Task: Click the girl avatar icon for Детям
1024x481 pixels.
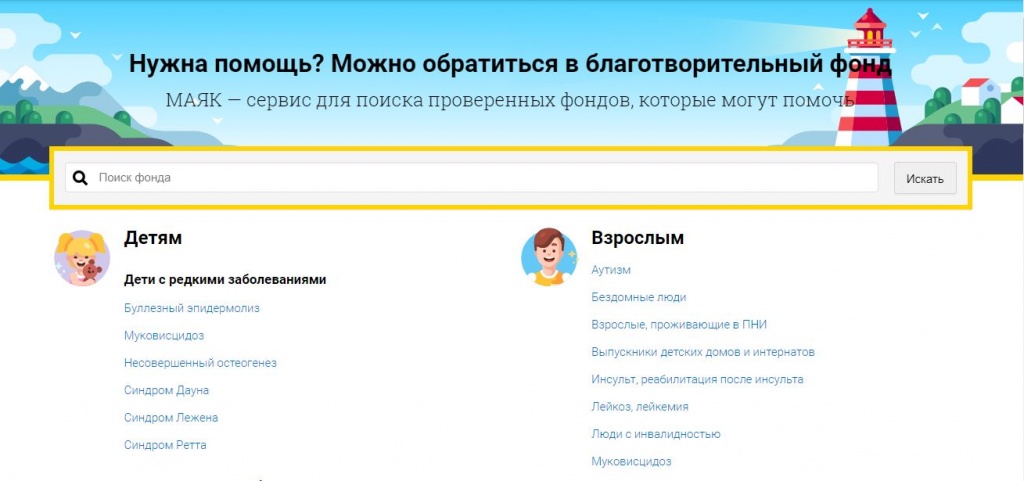Action: (81, 258)
